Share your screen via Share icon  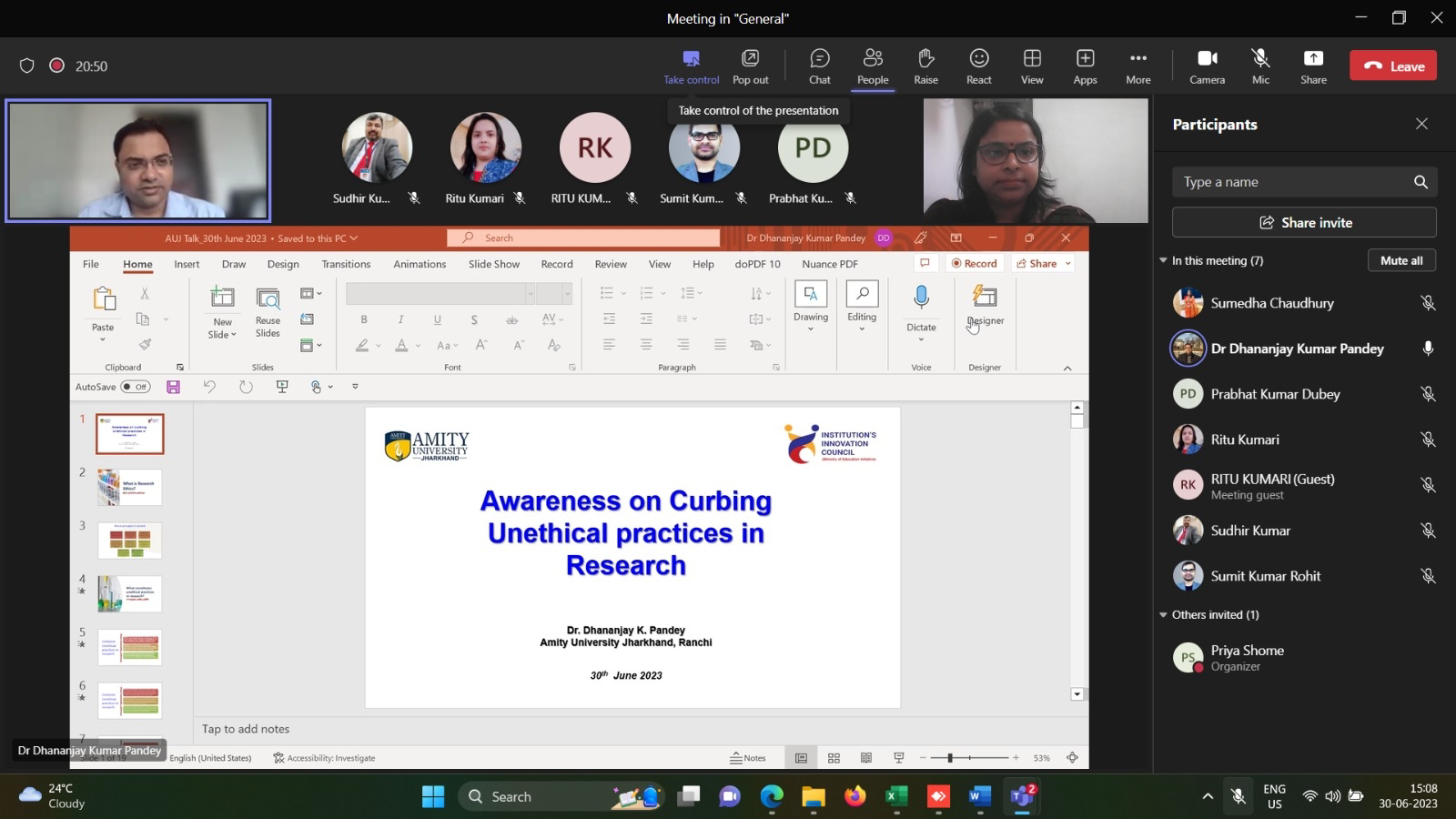click(1313, 66)
